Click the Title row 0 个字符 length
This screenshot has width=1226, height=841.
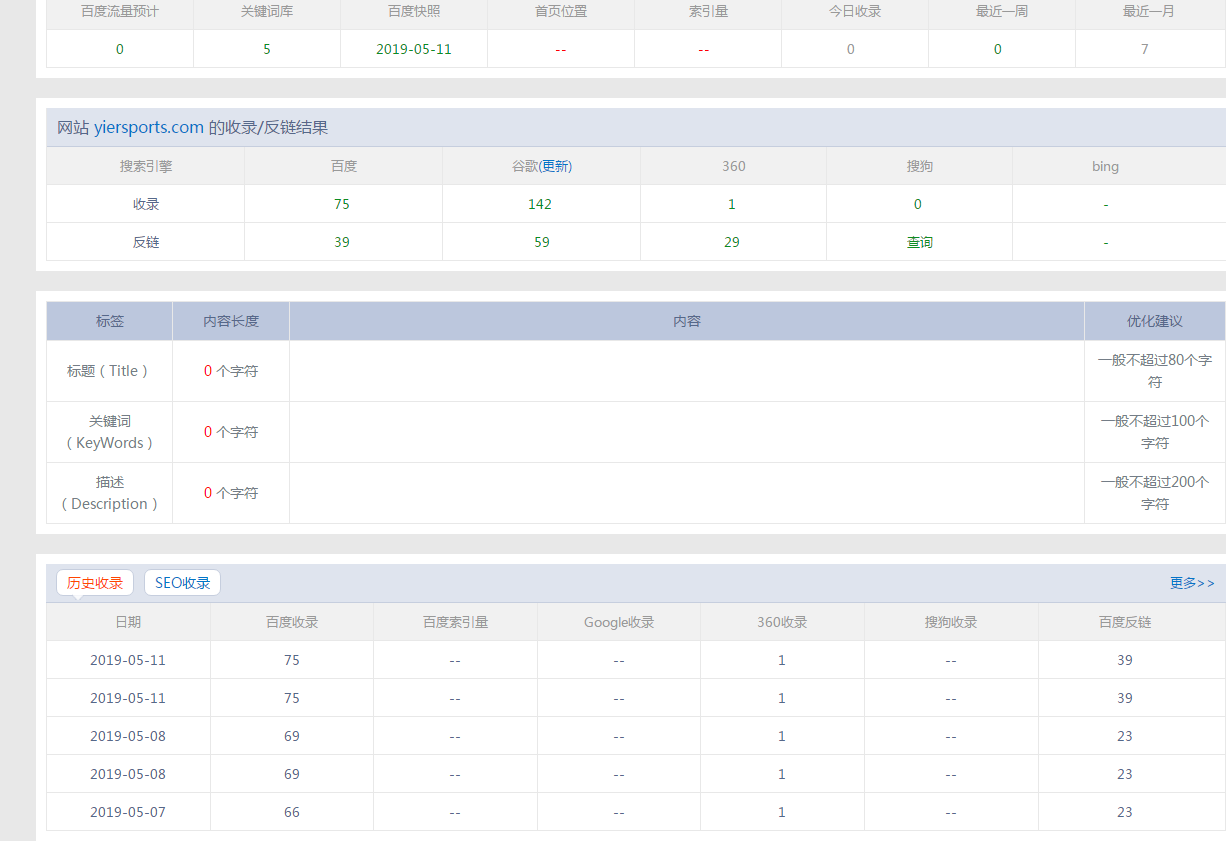pyautogui.click(x=231, y=371)
